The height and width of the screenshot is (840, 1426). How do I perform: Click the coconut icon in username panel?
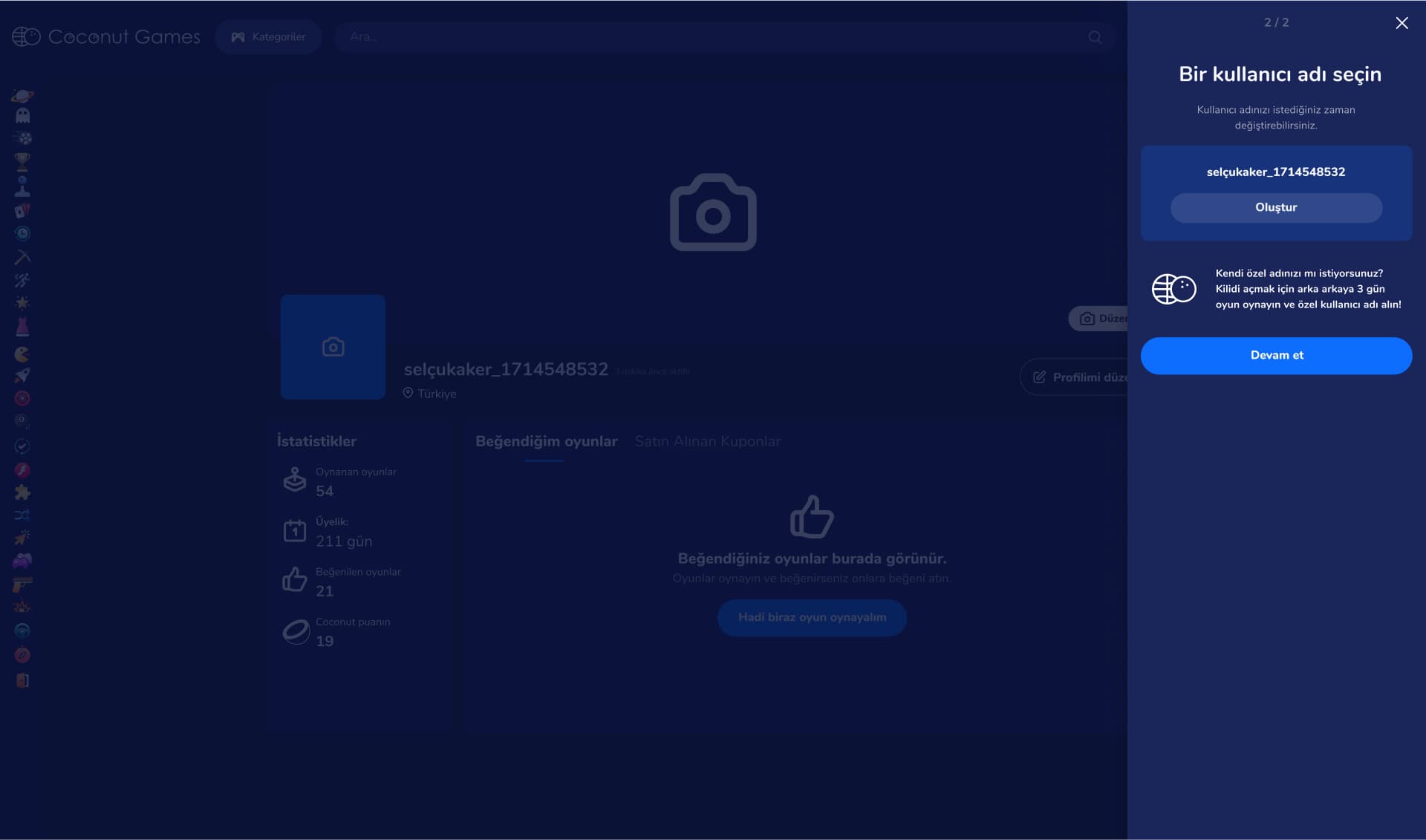pyautogui.click(x=1173, y=289)
